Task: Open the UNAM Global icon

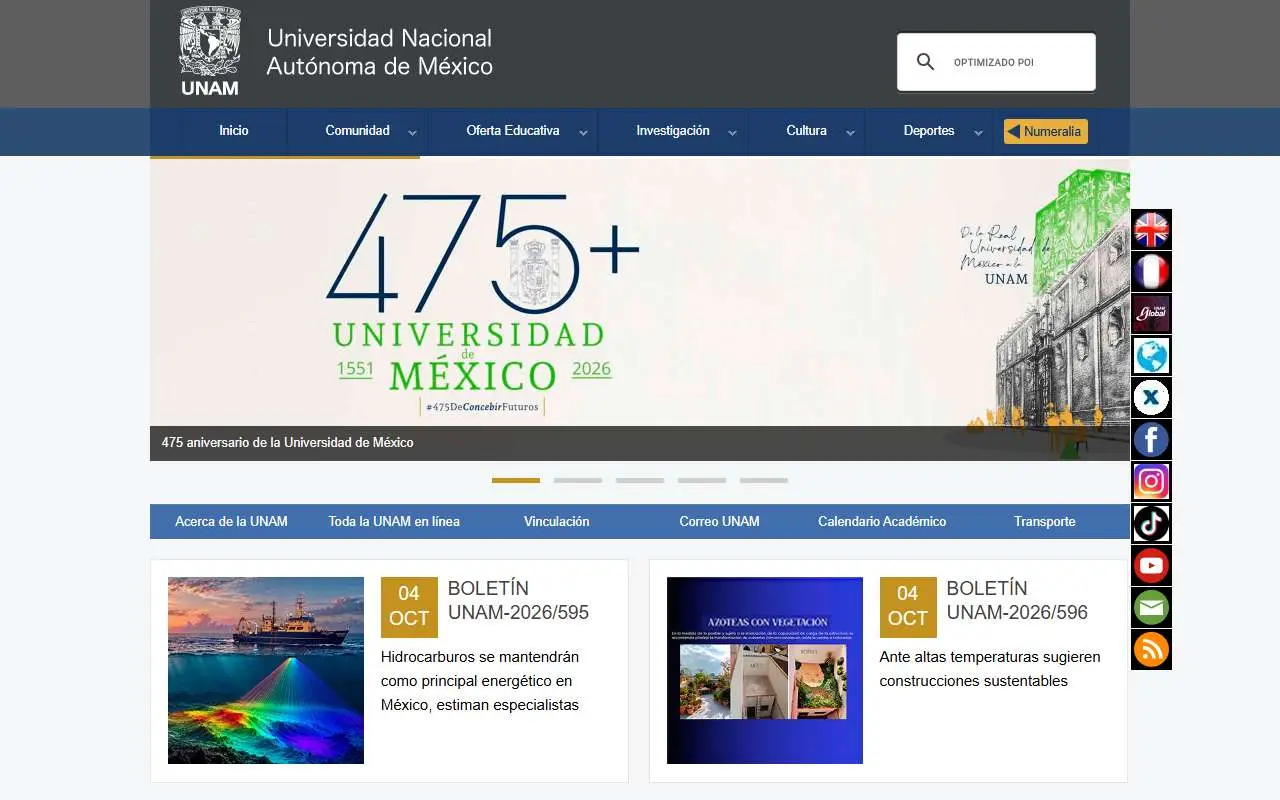Action: point(1151,314)
